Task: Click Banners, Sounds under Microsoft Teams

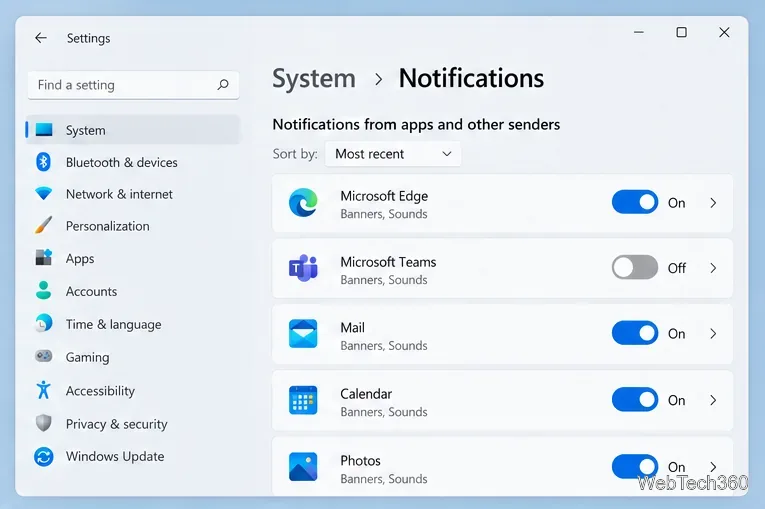Action: point(383,280)
